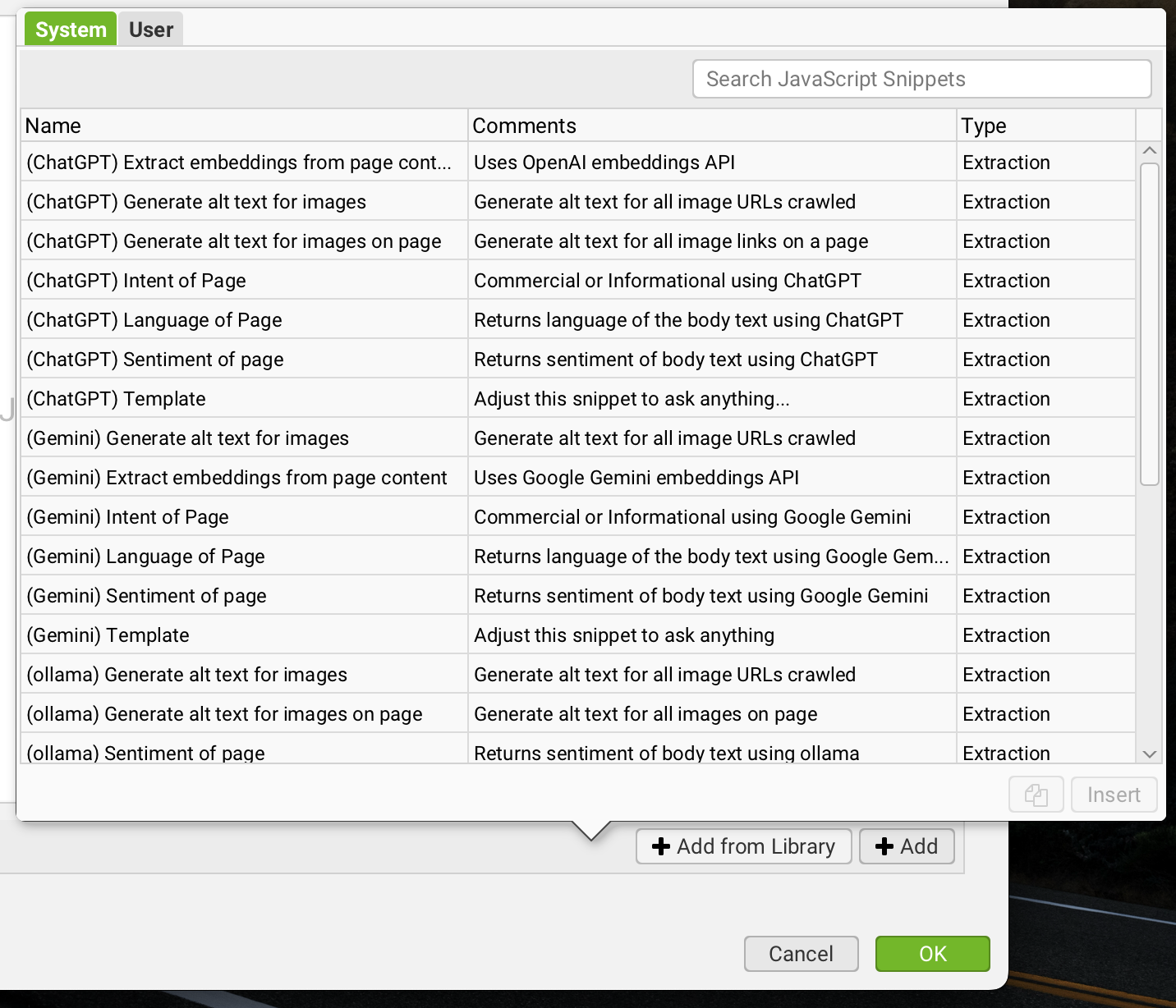This screenshot has width=1176, height=1008.
Task: Click the Add button
Action: 907,846
